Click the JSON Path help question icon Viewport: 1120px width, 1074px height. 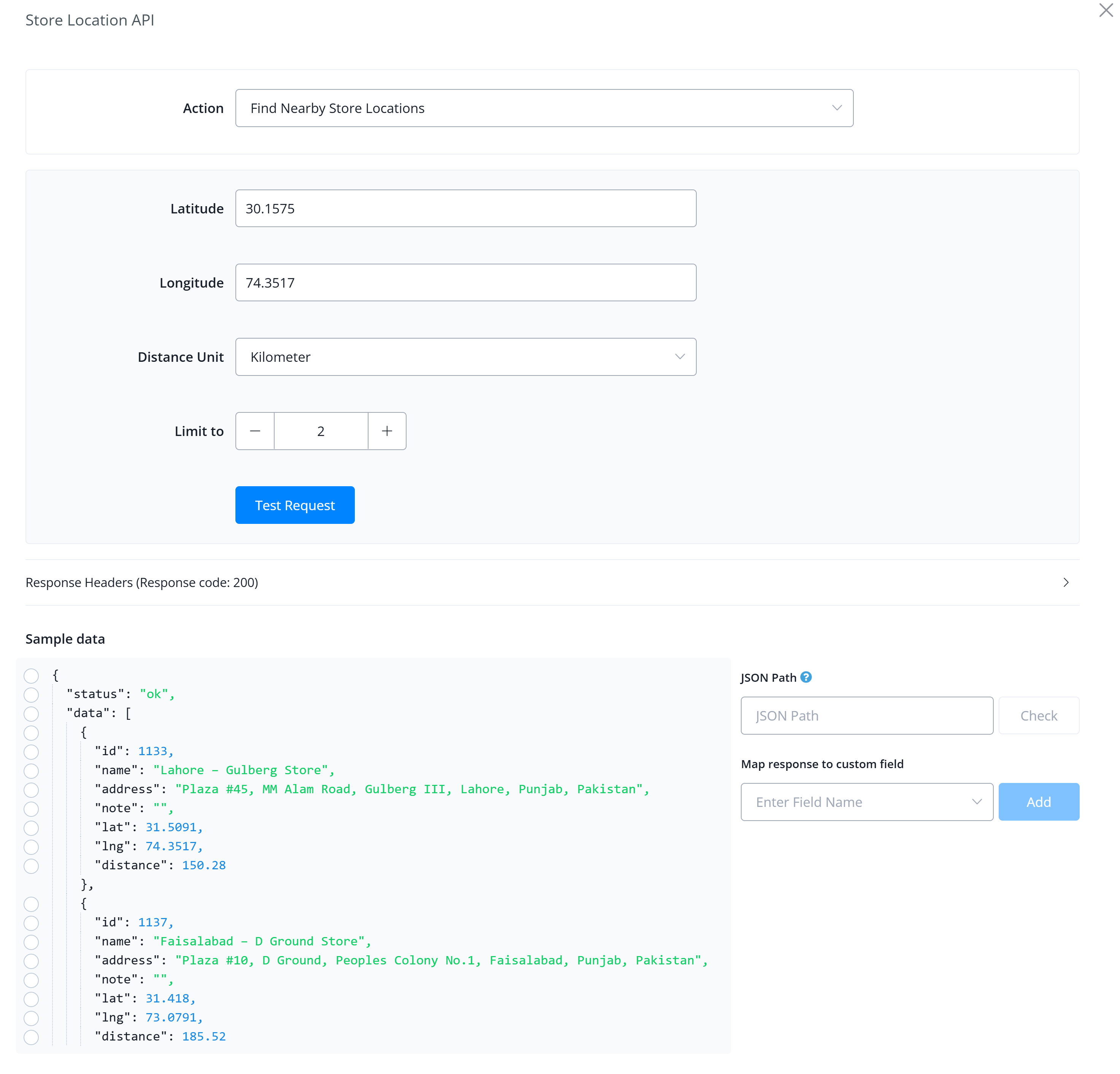coord(806,677)
